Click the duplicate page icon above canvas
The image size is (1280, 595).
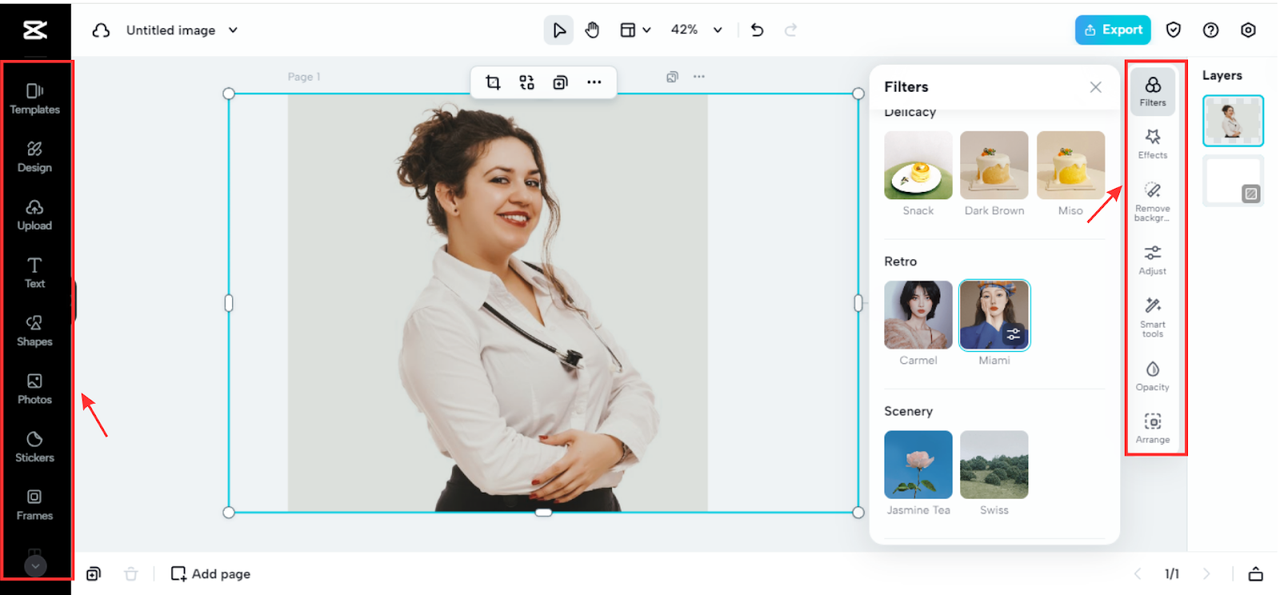point(673,76)
